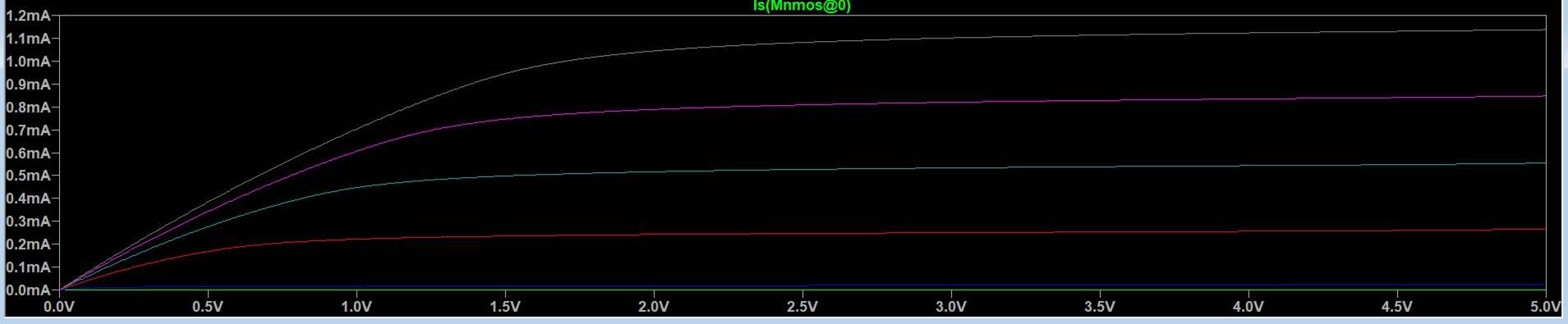Viewport: 1568px width, 324px height.
Task: Click the 1.2mA label on vertical axis
Action: coord(27,16)
